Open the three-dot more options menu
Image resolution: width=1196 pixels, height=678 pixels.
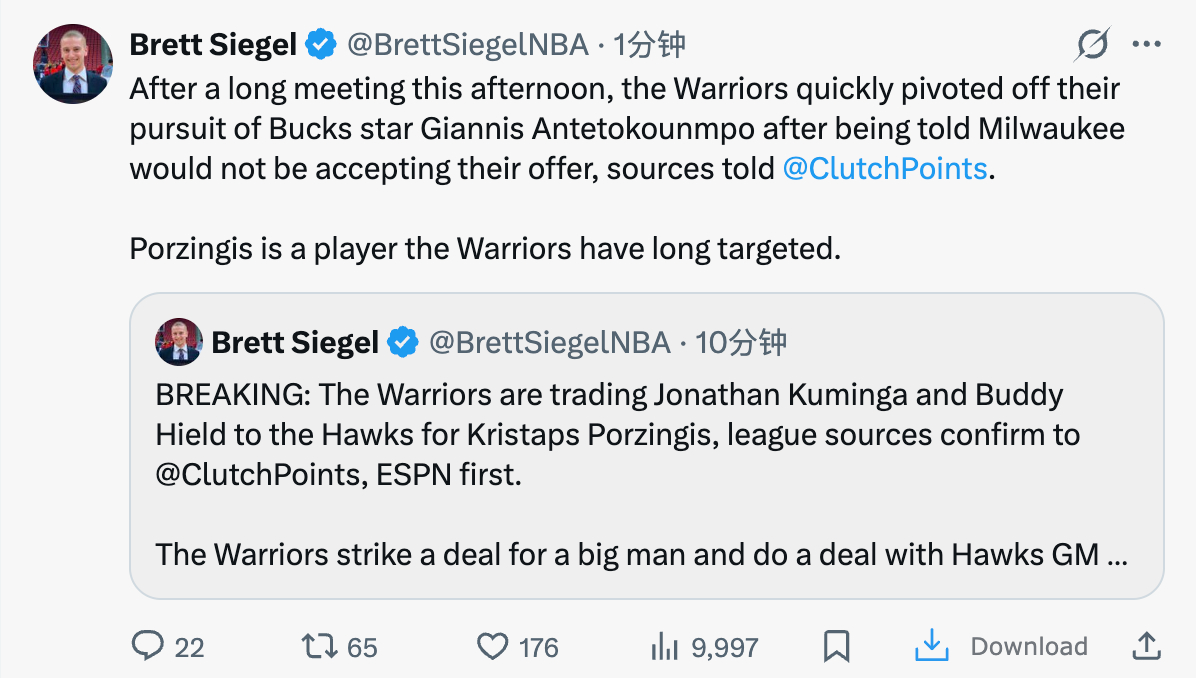[1146, 44]
